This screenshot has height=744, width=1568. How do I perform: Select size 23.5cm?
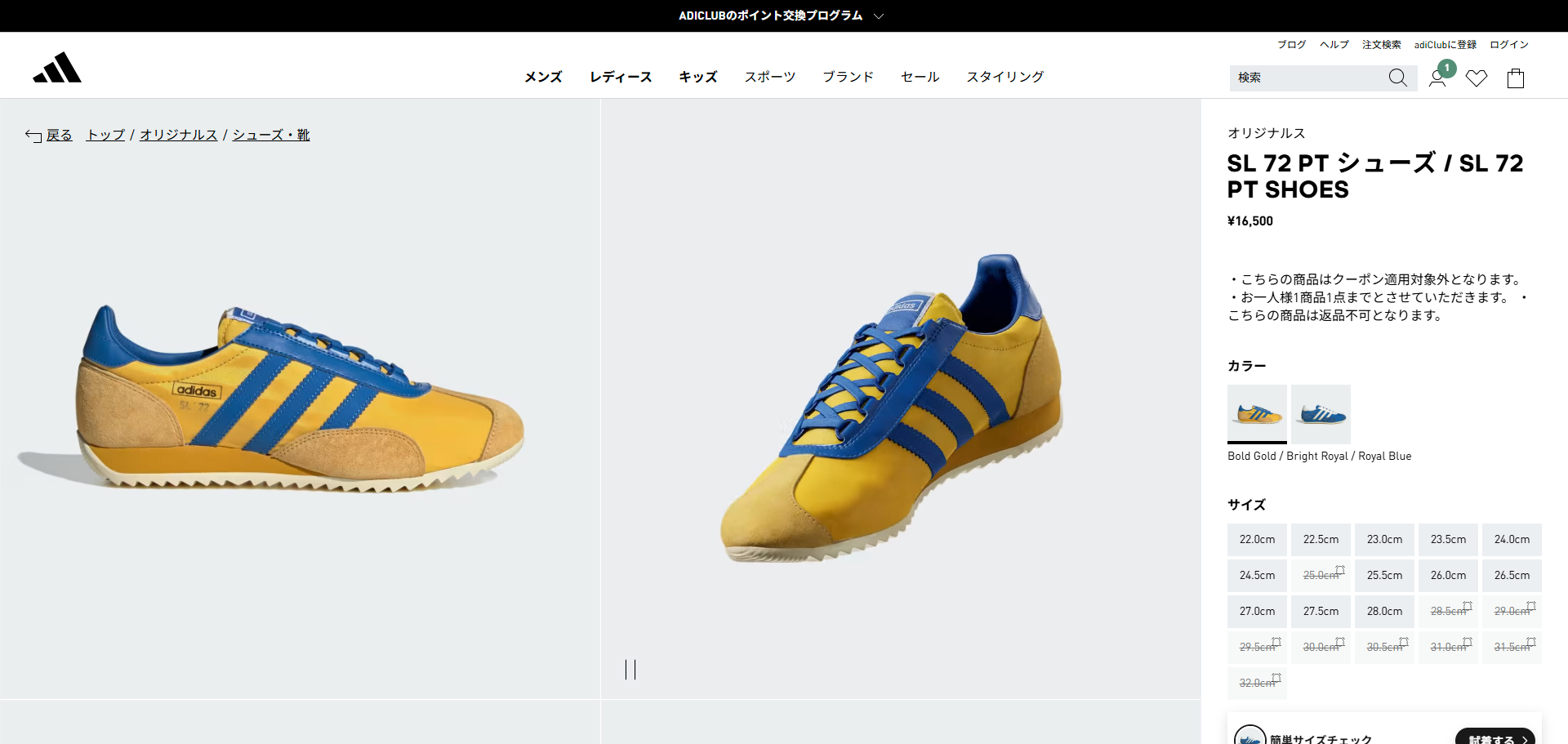[1448, 540]
